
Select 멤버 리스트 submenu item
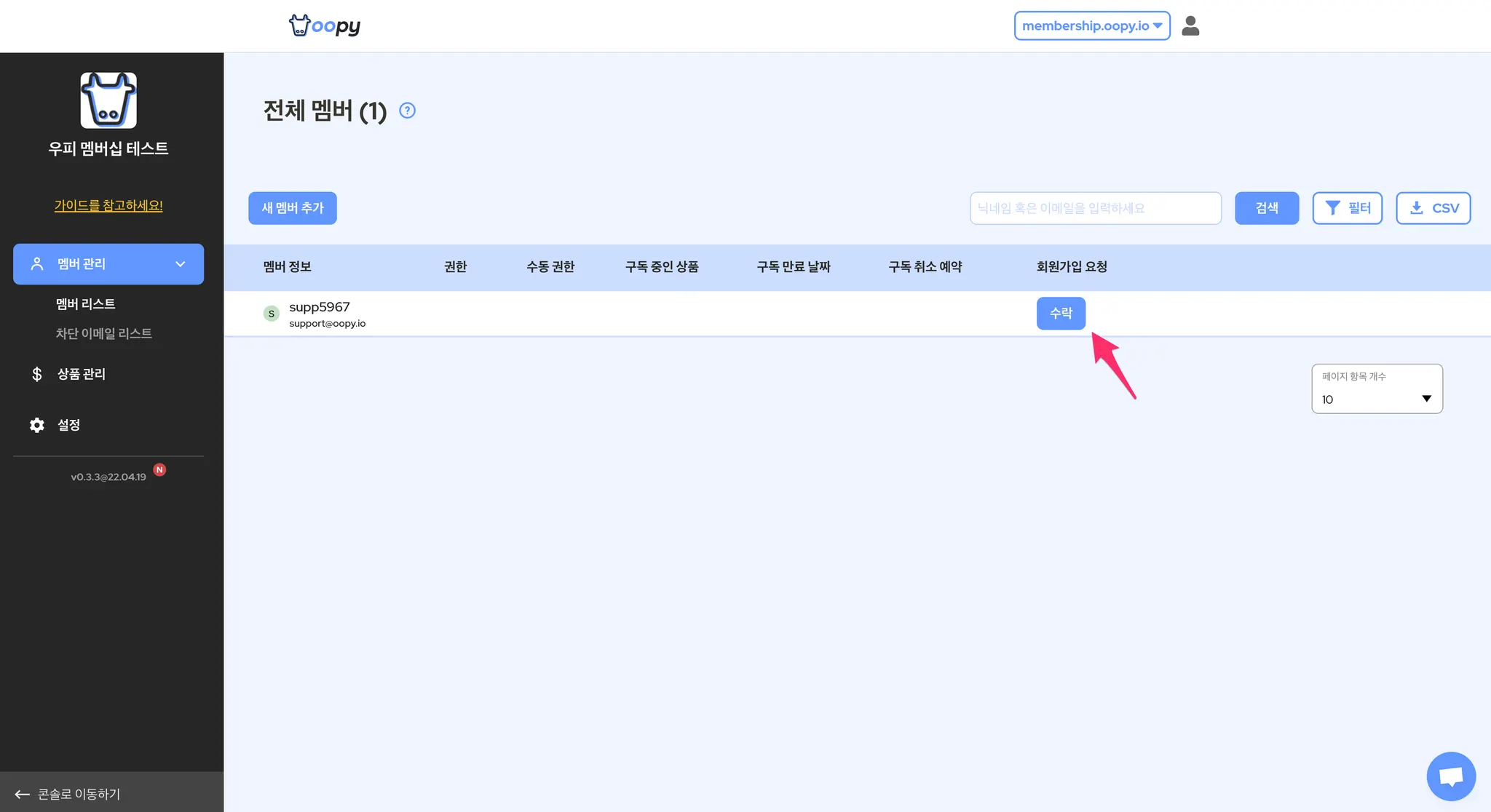(86, 304)
